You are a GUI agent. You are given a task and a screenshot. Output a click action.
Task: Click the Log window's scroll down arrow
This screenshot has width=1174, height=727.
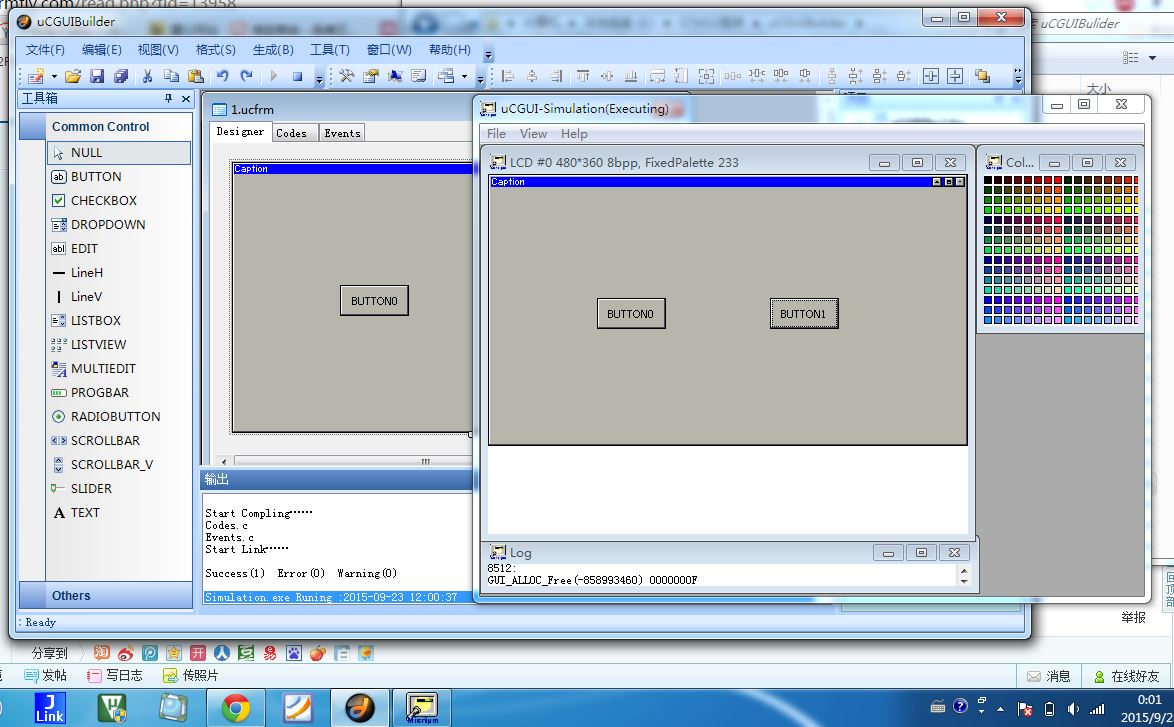coord(964,581)
